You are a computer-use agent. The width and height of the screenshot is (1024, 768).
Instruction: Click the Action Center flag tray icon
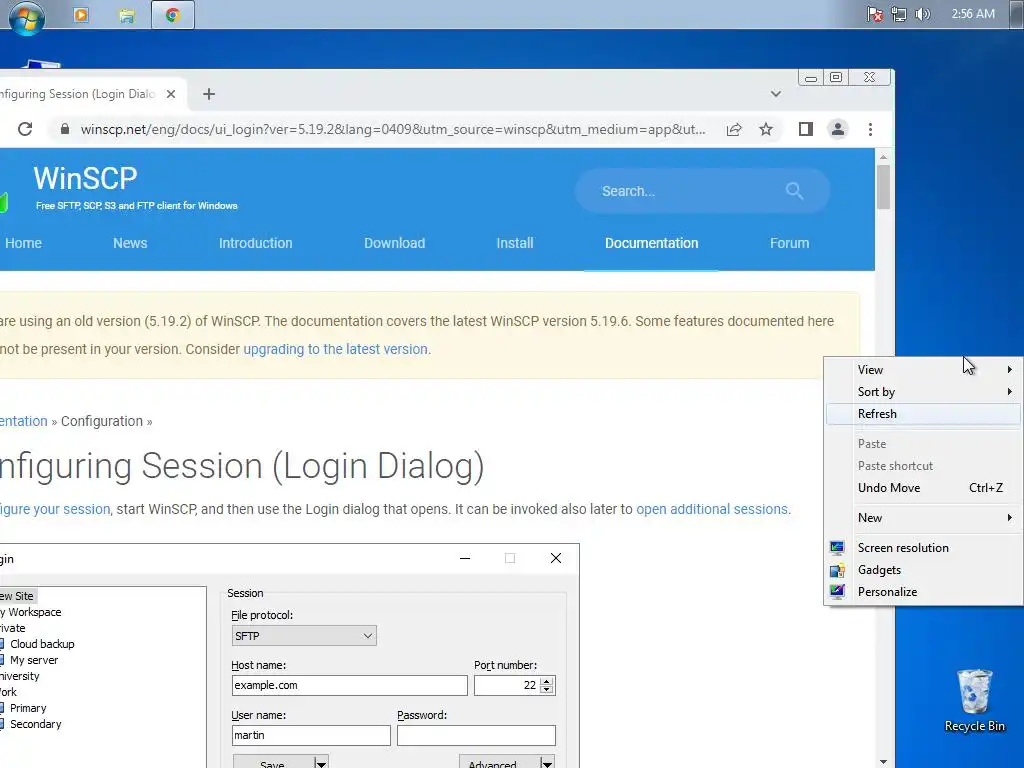tap(874, 14)
